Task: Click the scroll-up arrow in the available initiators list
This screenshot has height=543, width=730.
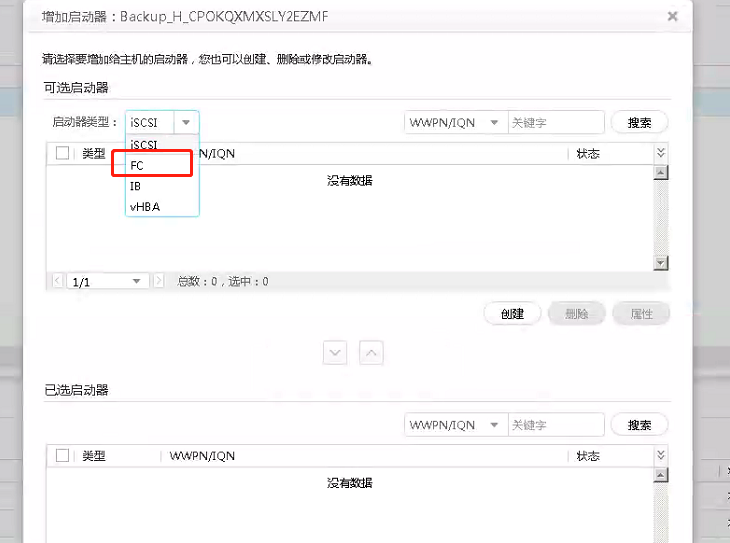Action: pos(661,172)
